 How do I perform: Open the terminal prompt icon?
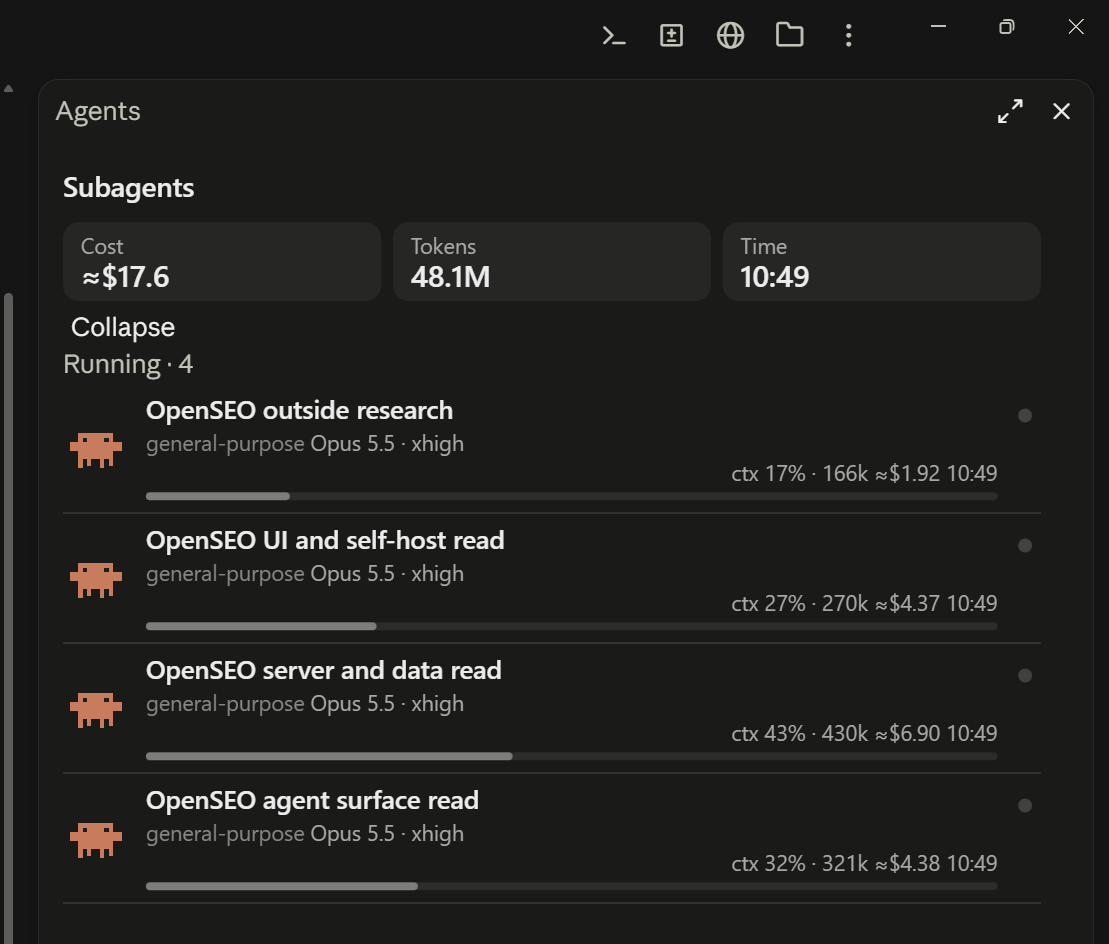[x=613, y=35]
